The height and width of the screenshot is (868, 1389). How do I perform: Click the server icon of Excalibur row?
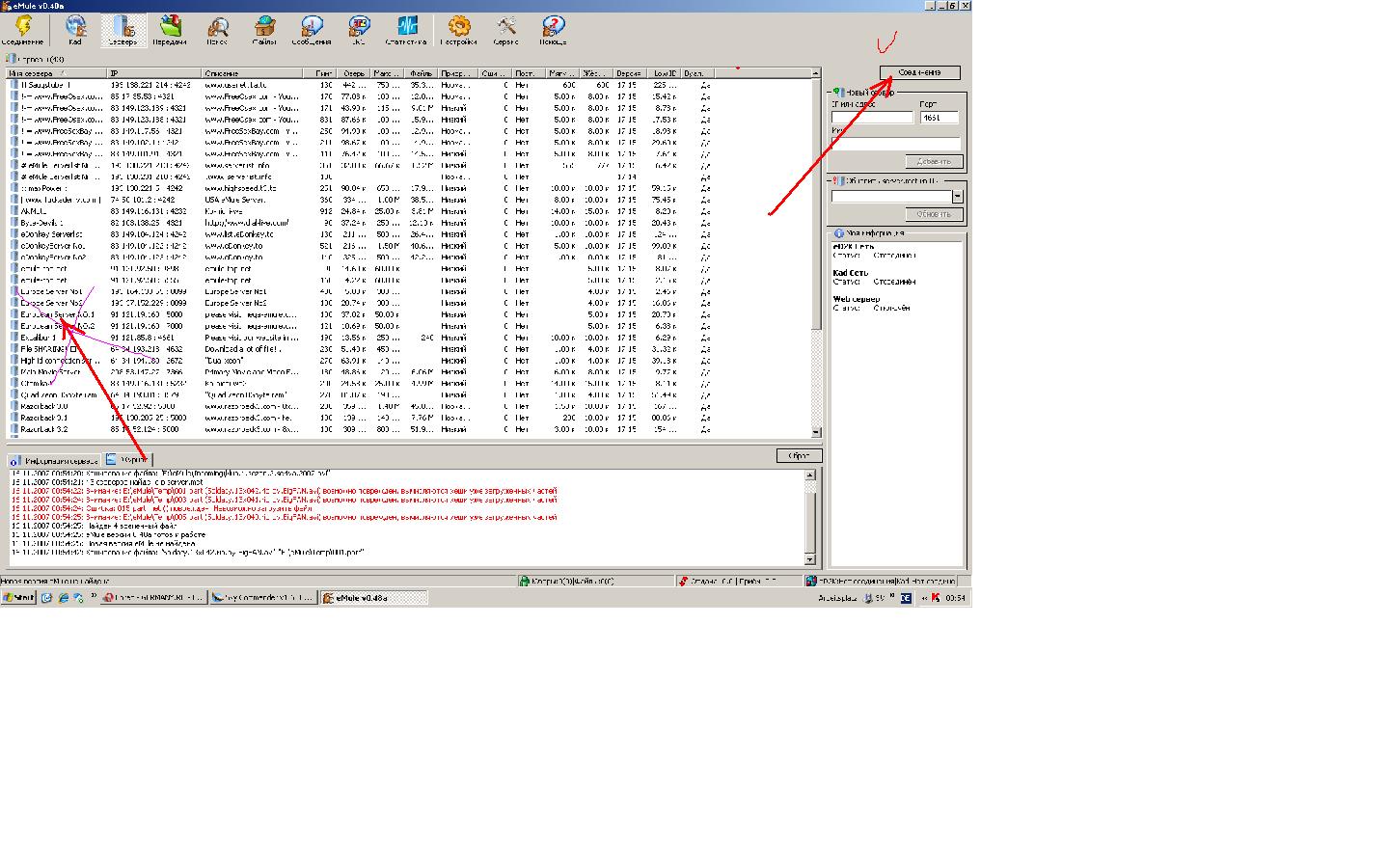pyautogui.click(x=14, y=338)
